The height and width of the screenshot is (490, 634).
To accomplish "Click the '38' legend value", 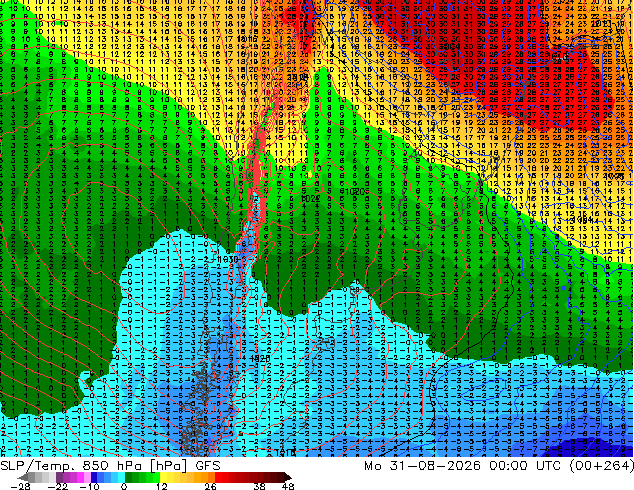I will [260, 486].
